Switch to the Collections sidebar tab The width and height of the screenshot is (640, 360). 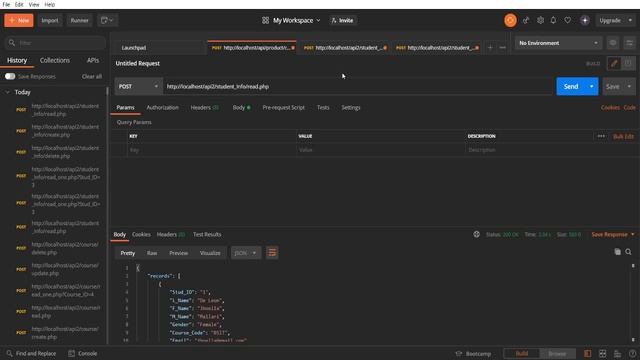click(55, 60)
